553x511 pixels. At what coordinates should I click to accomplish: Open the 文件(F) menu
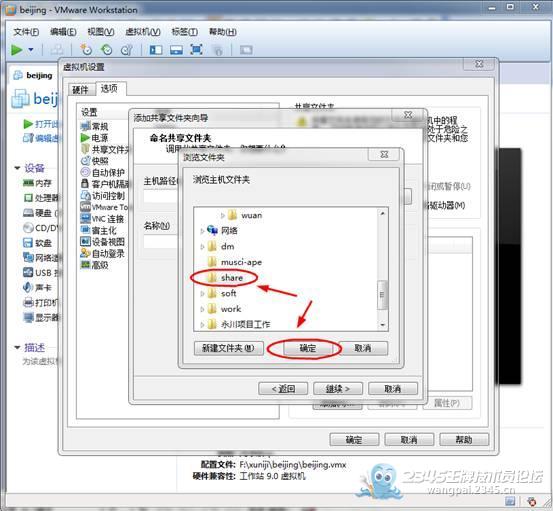pyautogui.click(x=26, y=32)
